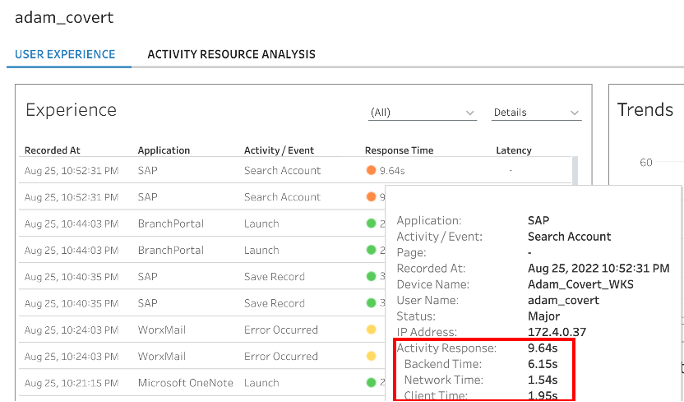
Task: Click the Latency column header
Action: [513, 150]
